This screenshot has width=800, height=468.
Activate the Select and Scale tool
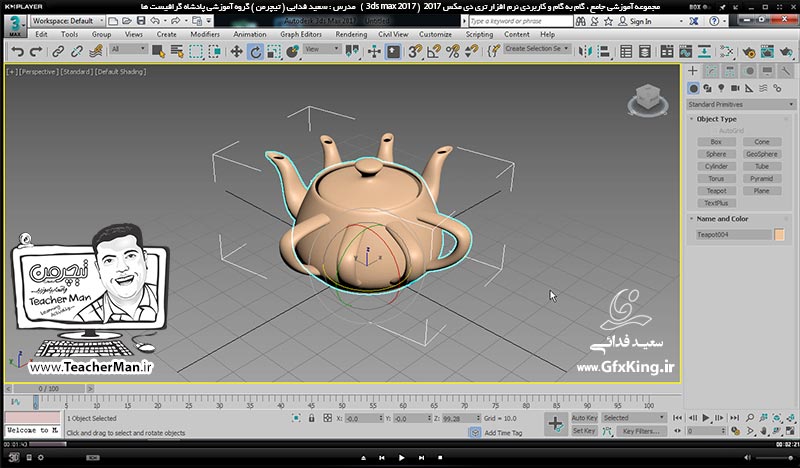point(274,52)
